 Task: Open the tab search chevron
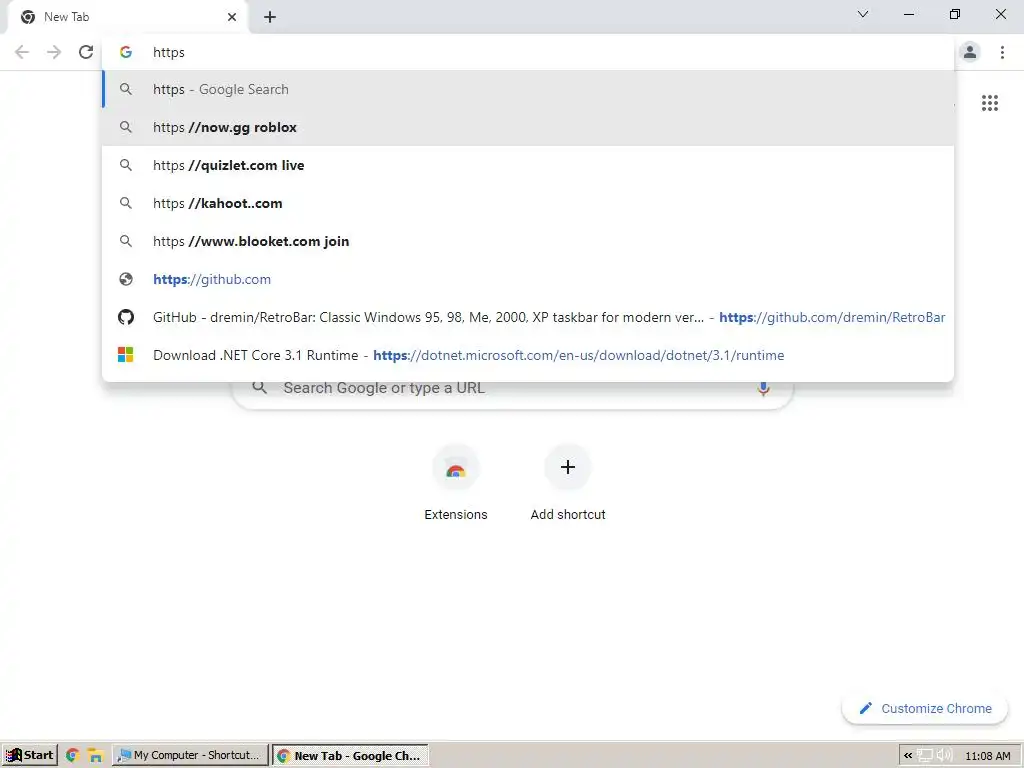click(863, 14)
